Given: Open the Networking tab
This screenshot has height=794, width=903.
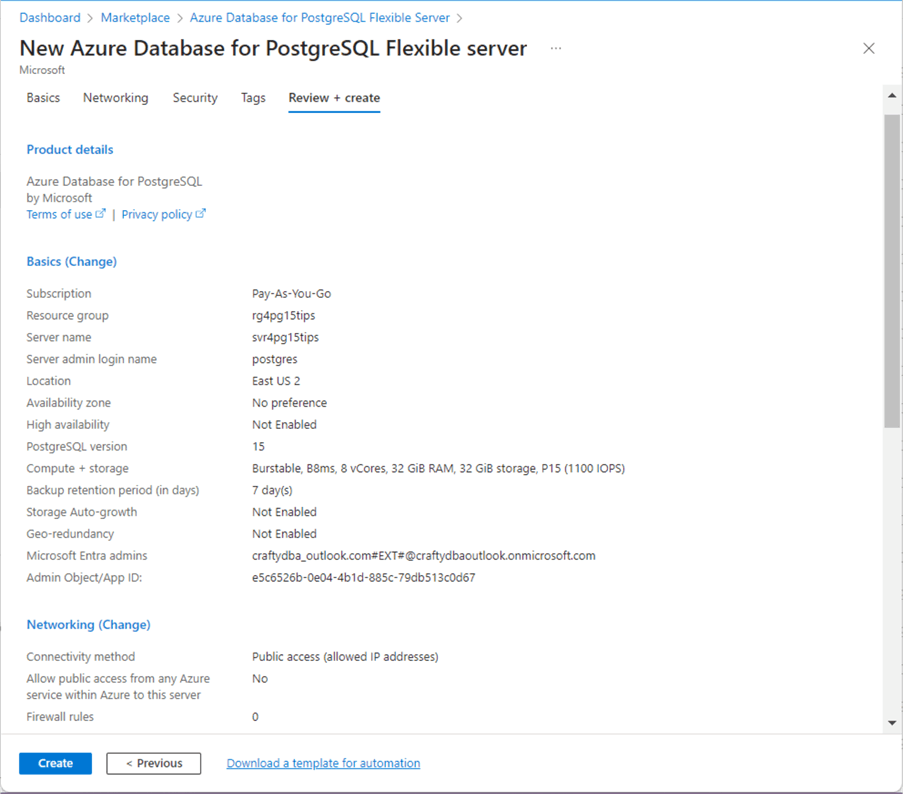Looking at the screenshot, I should [x=116, y=98].
